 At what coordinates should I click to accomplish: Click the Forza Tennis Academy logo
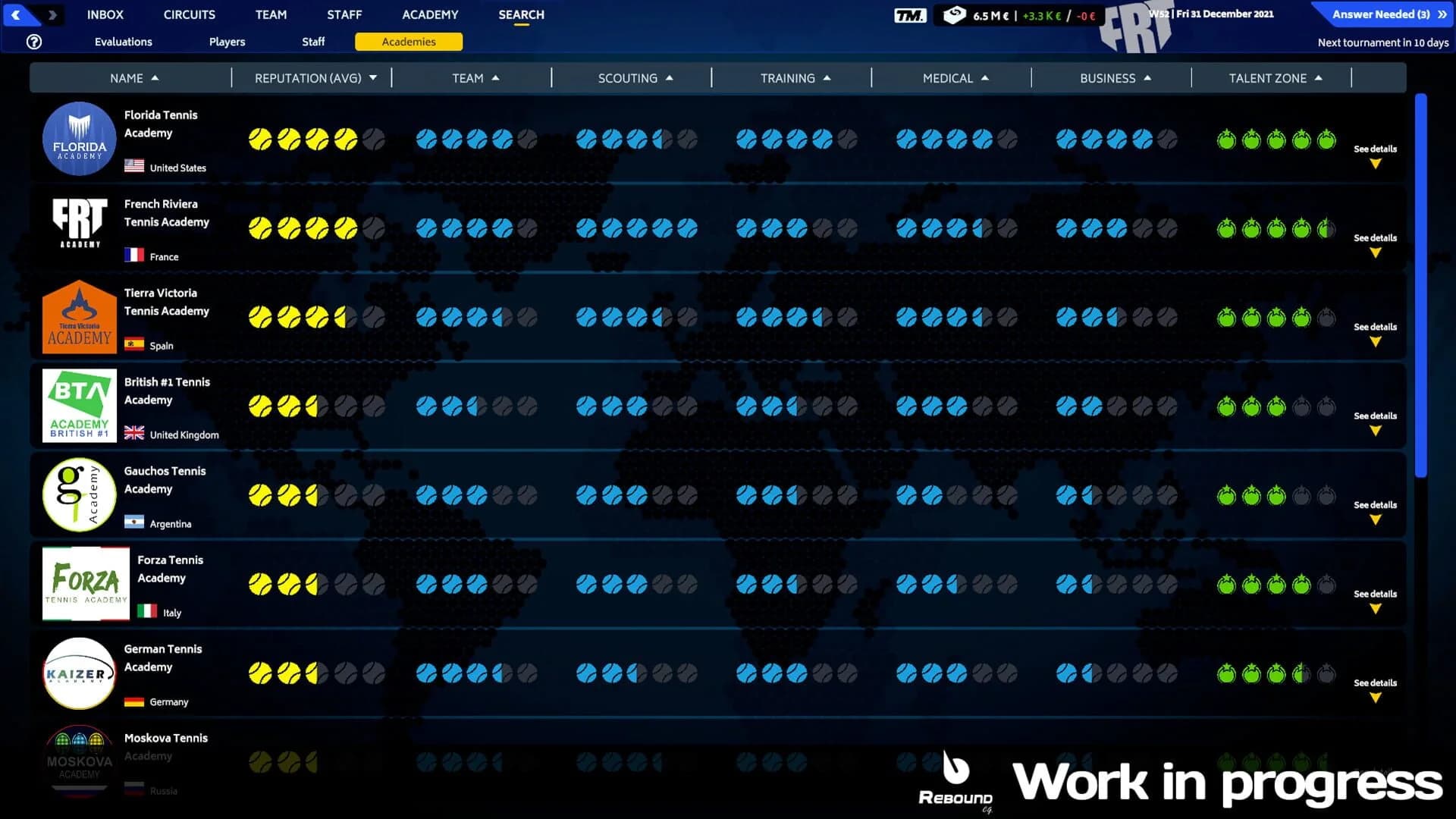(85, 583)
